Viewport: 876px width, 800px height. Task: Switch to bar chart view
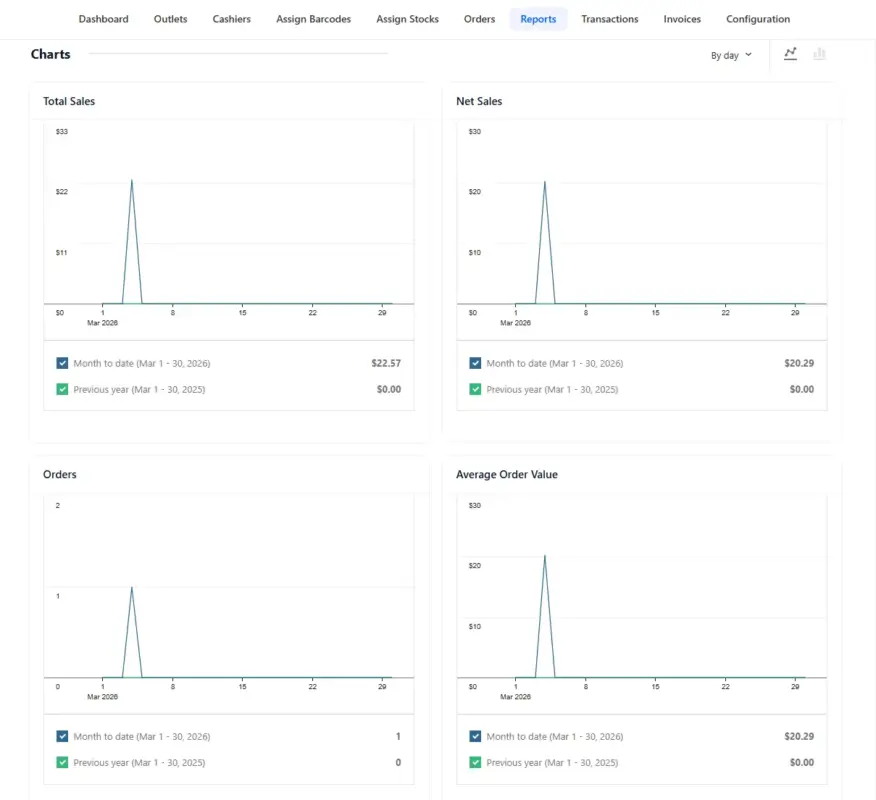pos(819,54)
